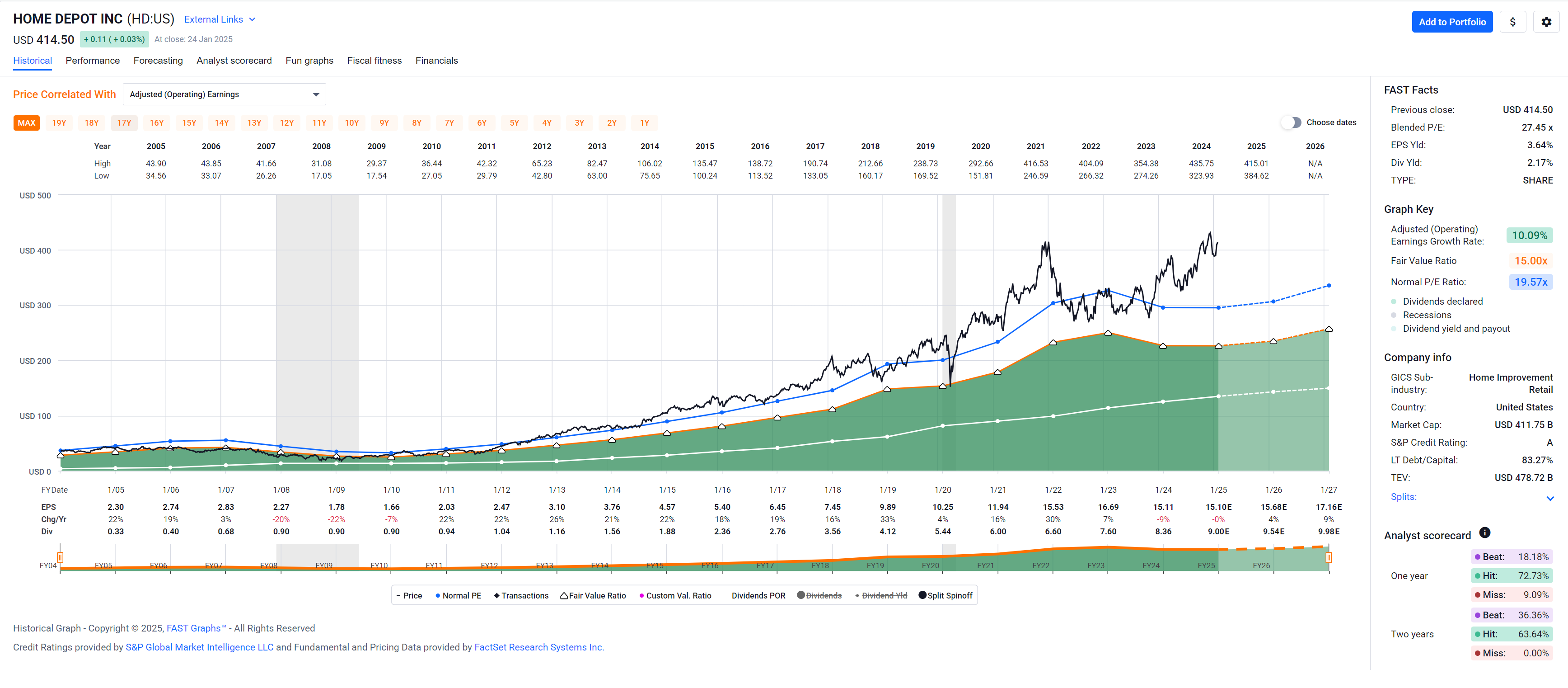Click the dollar currency icon button
The width and height of the screenshot is (1568, 688).
1512,22
